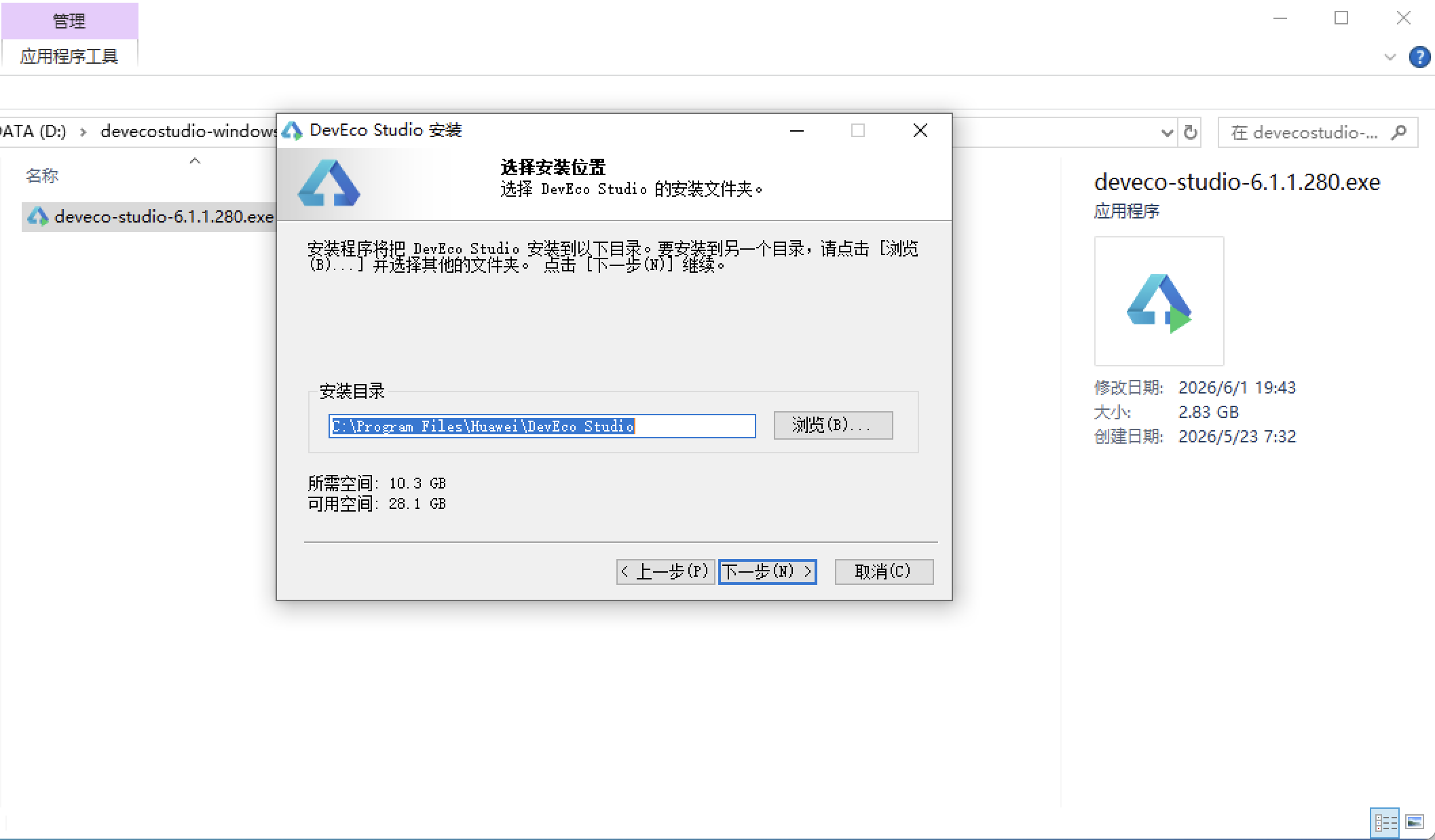Maximize the Explorer window
This screenshot has height=840, width=1435.
point(1341,18)
